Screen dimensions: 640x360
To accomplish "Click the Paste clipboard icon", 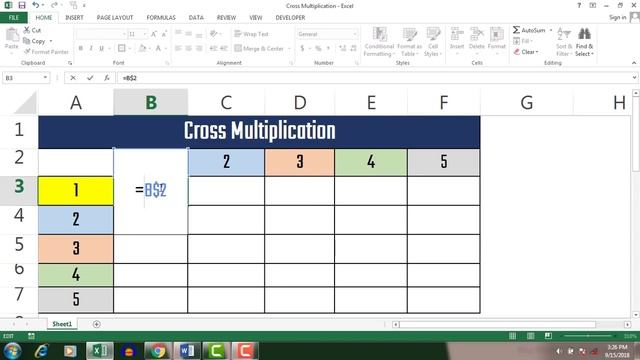I will pyautogui.click(x=12, y=35).
